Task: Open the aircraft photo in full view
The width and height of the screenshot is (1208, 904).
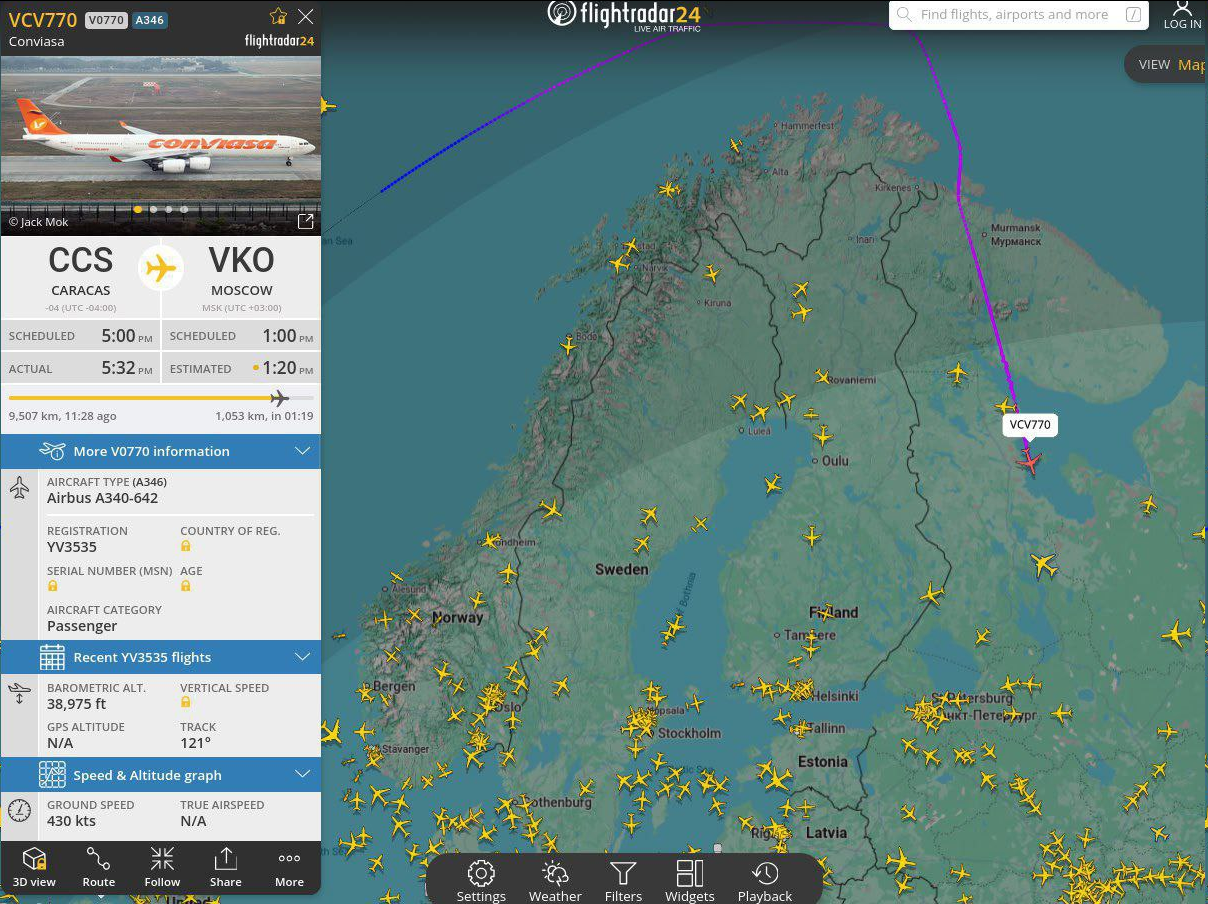Action: (306, 221)
